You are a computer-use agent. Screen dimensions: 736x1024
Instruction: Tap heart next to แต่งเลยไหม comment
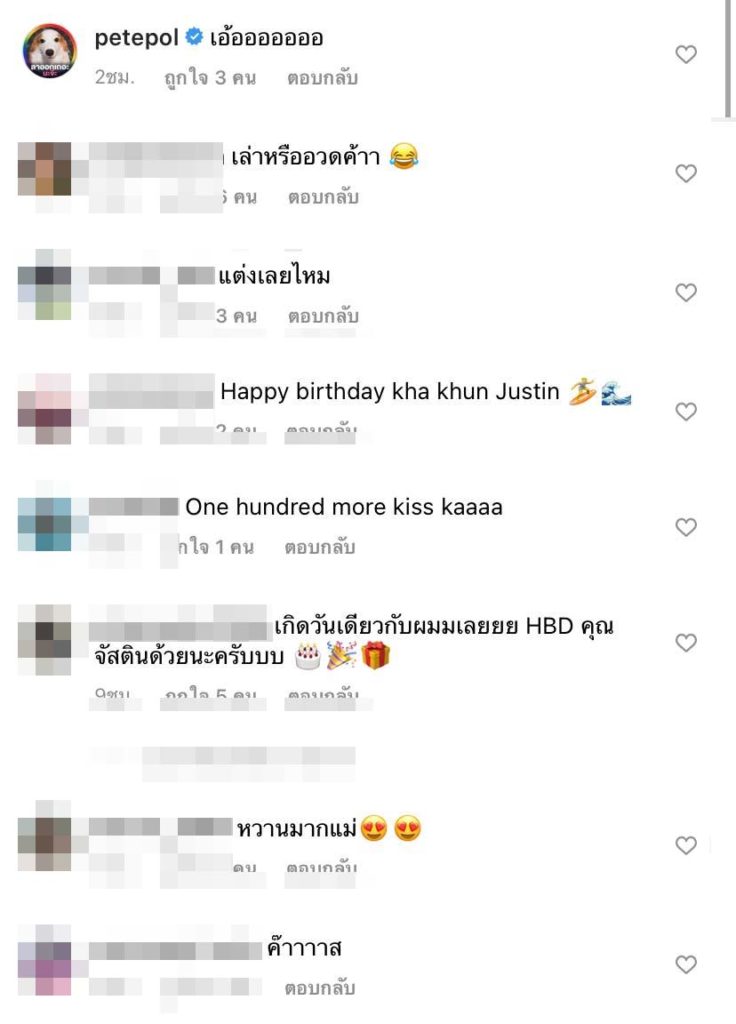coord(686,293)
